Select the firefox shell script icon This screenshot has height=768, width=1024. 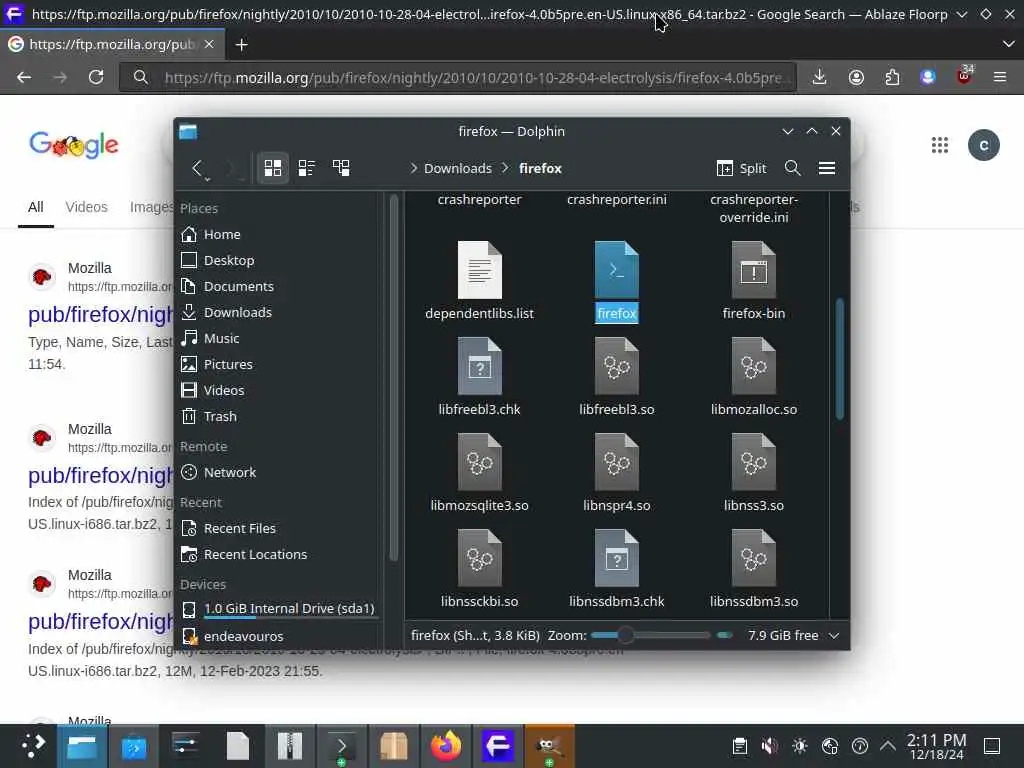coord(616,270)
